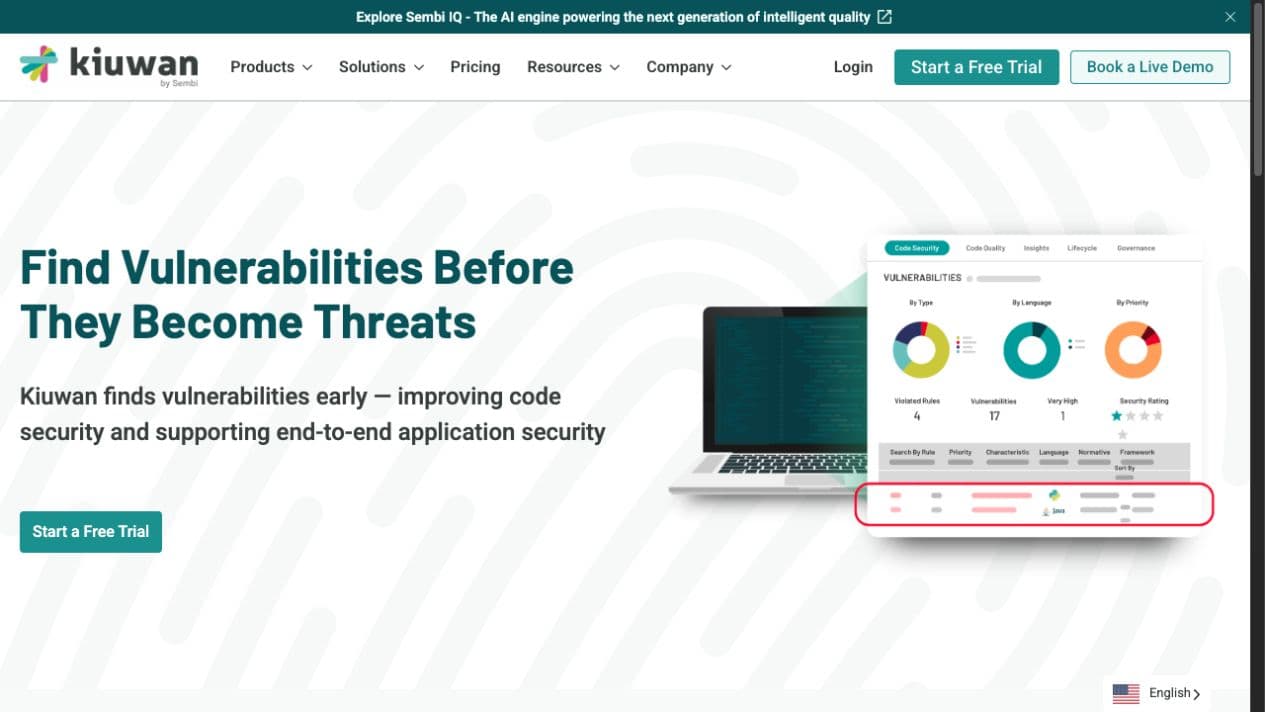Open the Pricing page
Image resolution: width=1265 pixels, height=712 pixels.
[x=475, y=67]
